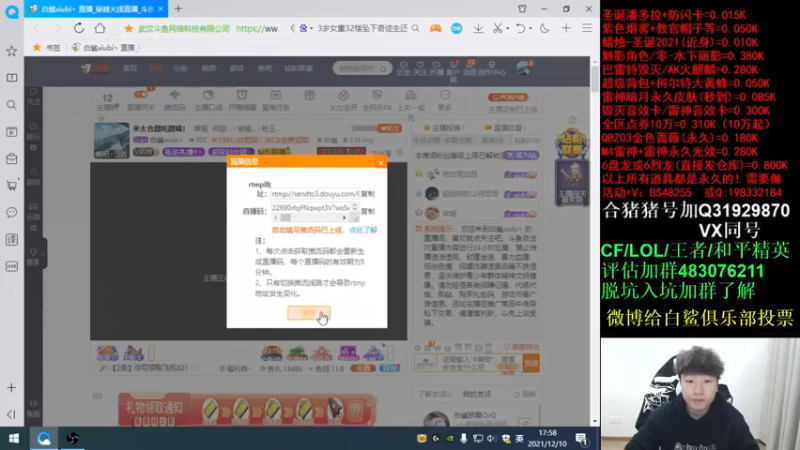Open the sidebar reading book icon
This screenshot has height=450, width=800.
tap(11, 78)
